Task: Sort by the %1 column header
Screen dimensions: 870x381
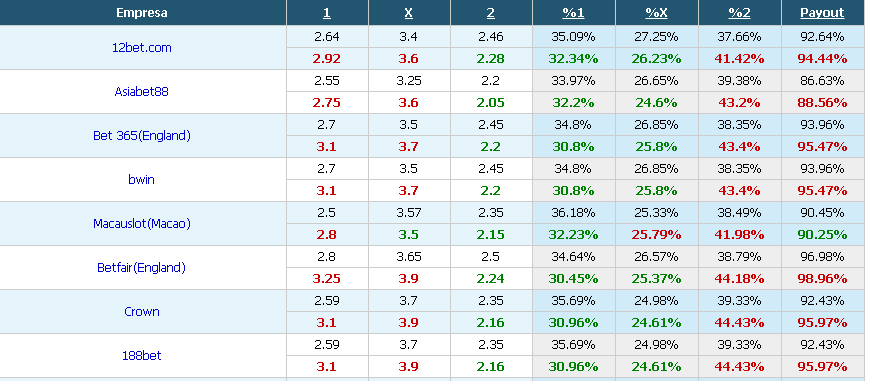Action: 573,13
